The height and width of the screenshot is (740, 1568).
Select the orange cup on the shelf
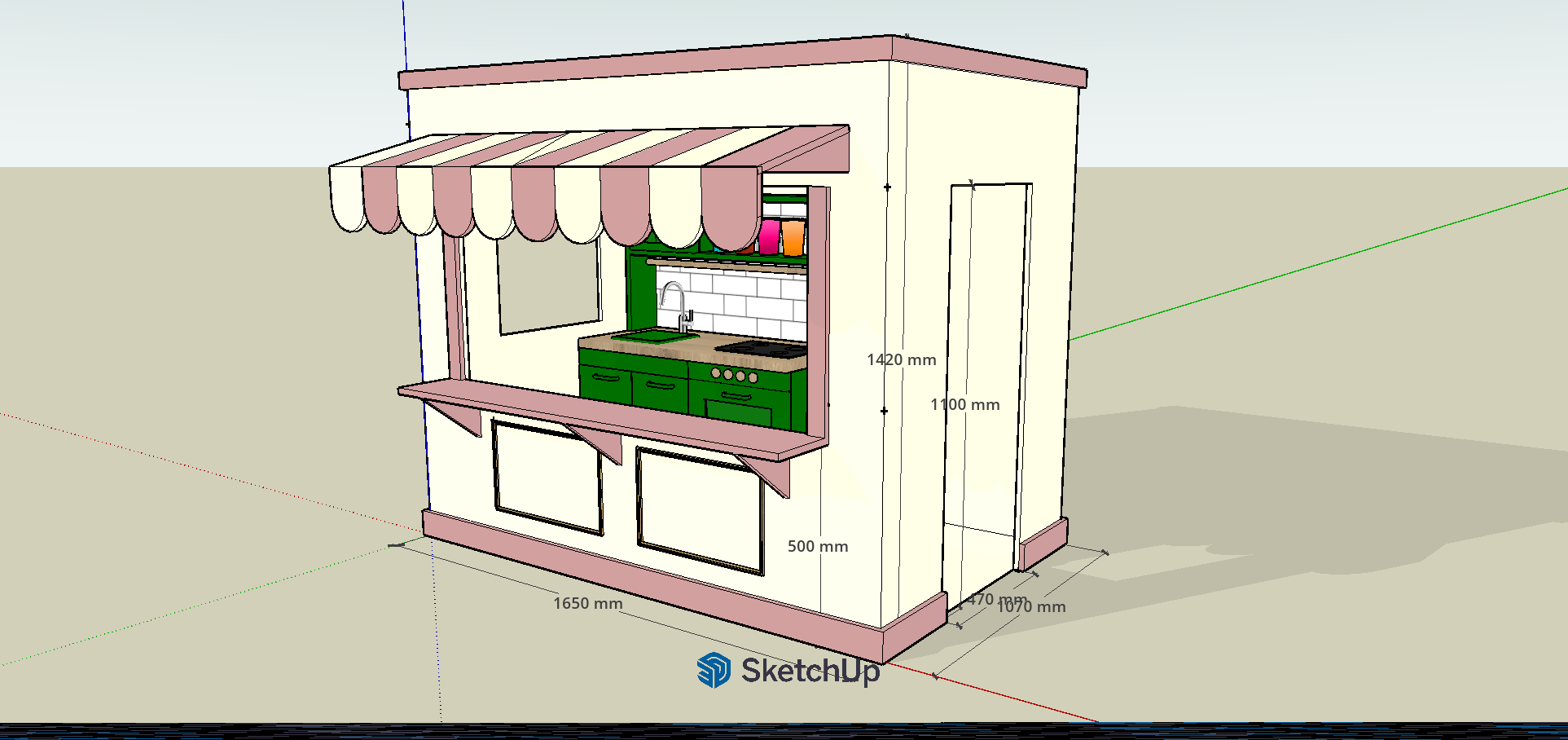click(793, 238)
